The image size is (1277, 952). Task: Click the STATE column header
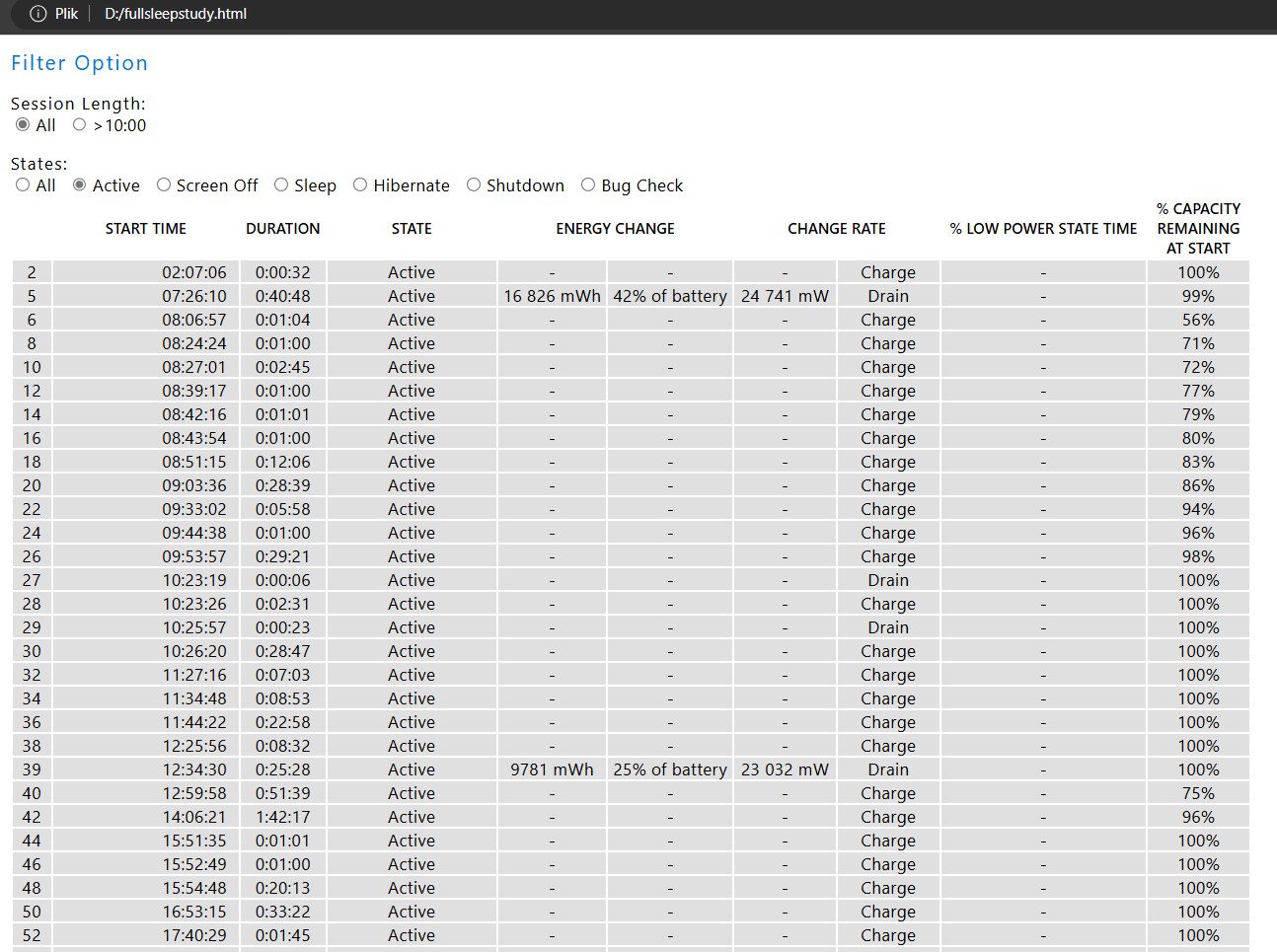coord(412,229)
